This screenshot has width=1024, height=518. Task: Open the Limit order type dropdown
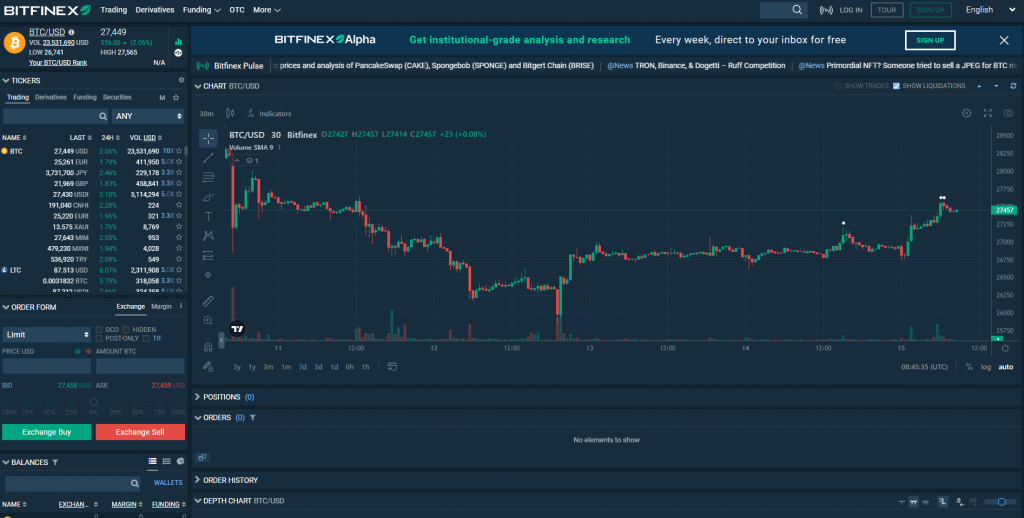click(46, 334)
